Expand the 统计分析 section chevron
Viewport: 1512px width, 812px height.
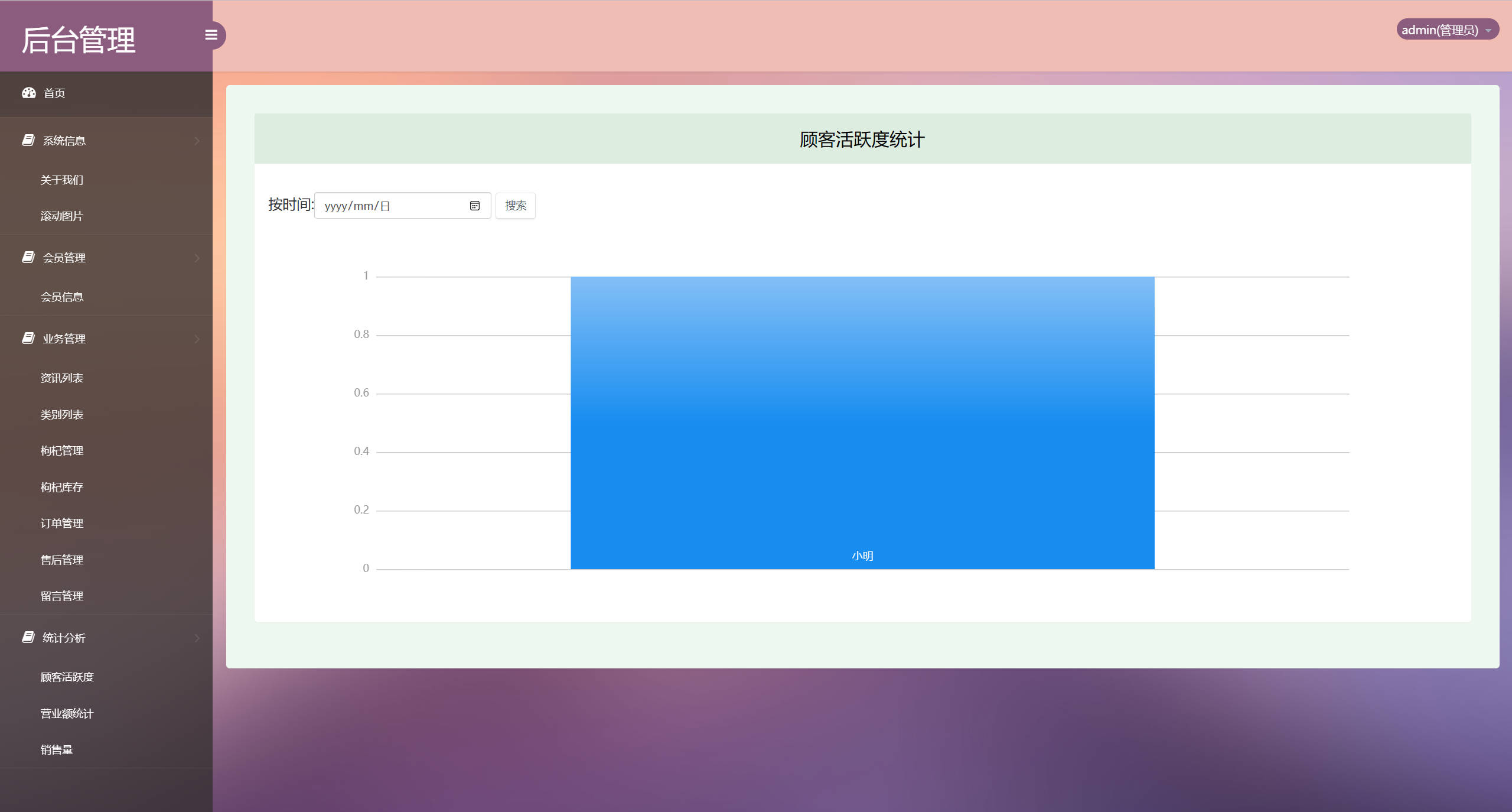[197, 638]
